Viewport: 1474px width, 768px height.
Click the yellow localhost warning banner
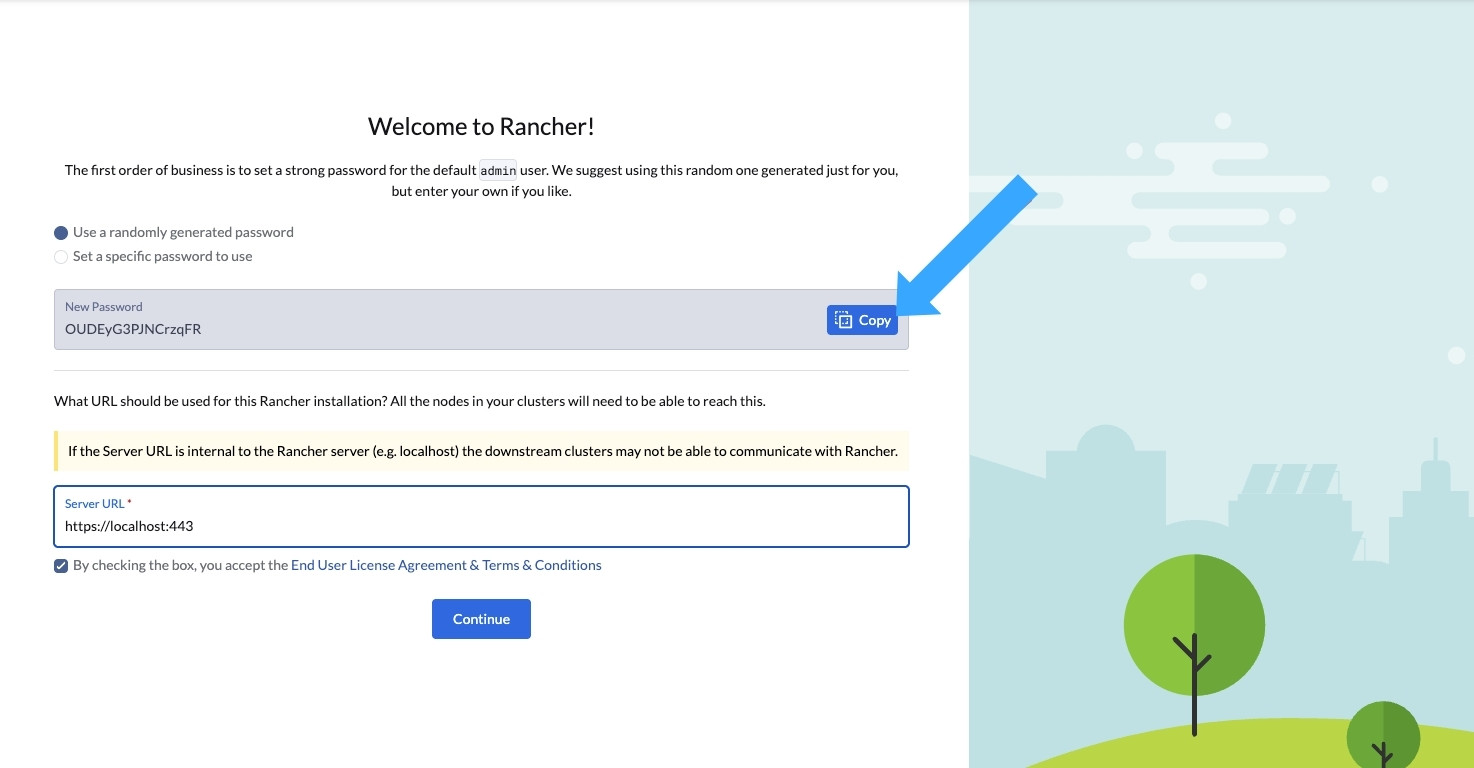[x=481, y=451]
